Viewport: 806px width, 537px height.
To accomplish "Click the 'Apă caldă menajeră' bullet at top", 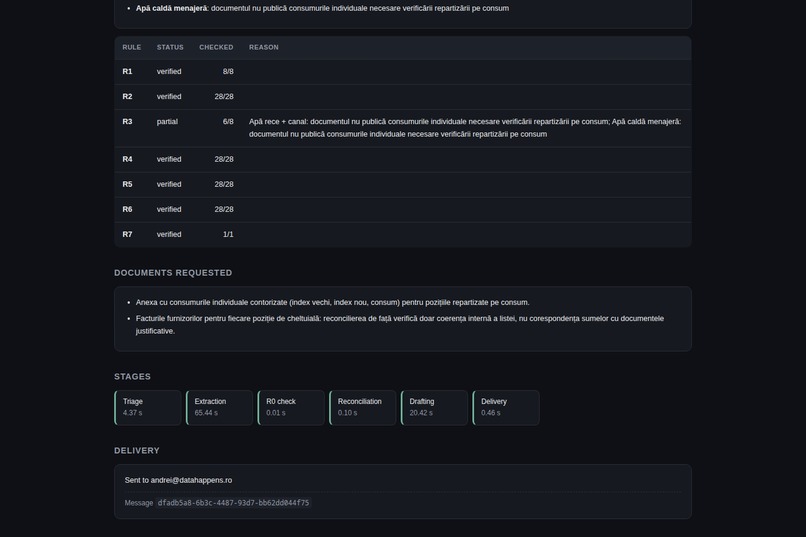I will [322, 8].
